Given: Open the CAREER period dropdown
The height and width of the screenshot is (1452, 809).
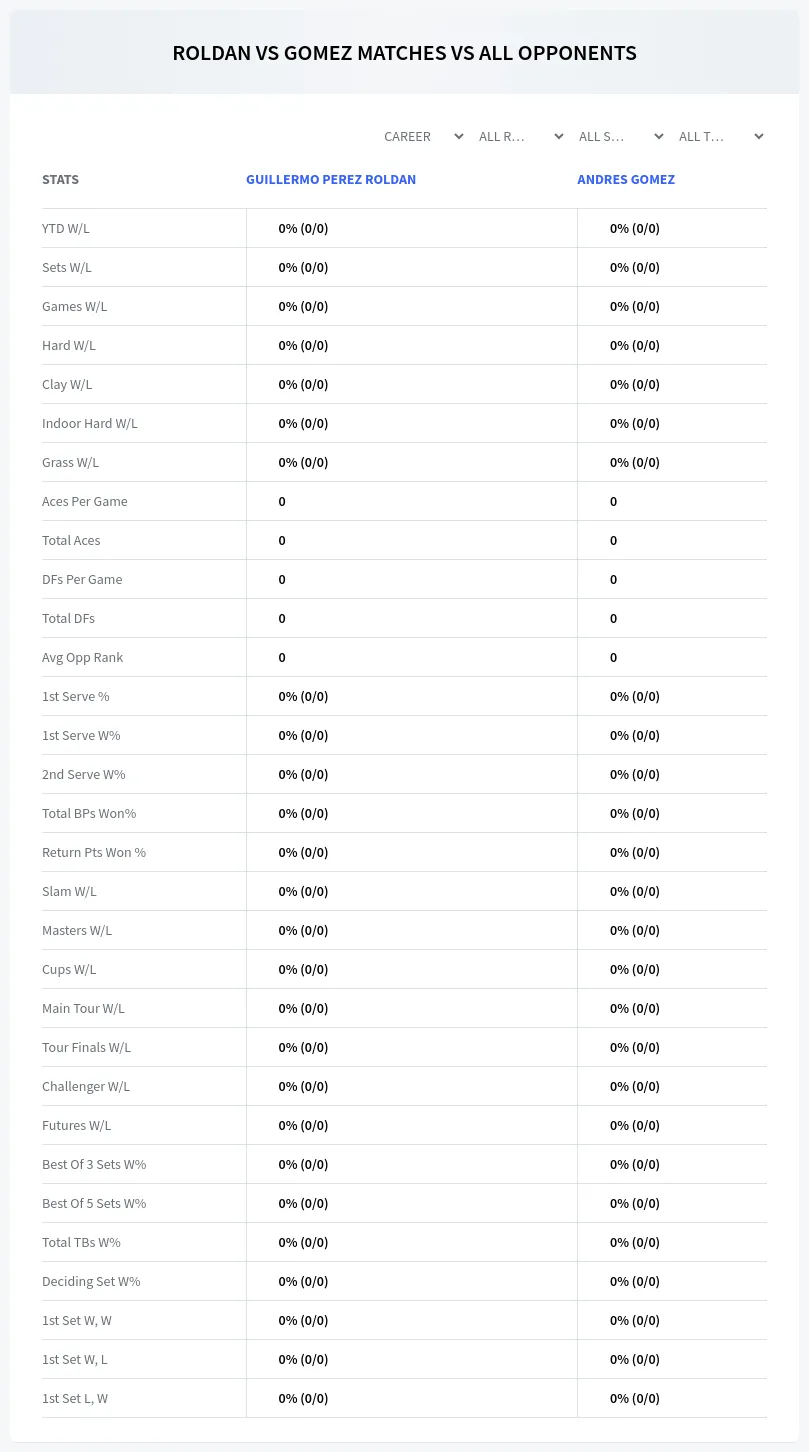Looking at the screenshot, I should tap(423, 136).
